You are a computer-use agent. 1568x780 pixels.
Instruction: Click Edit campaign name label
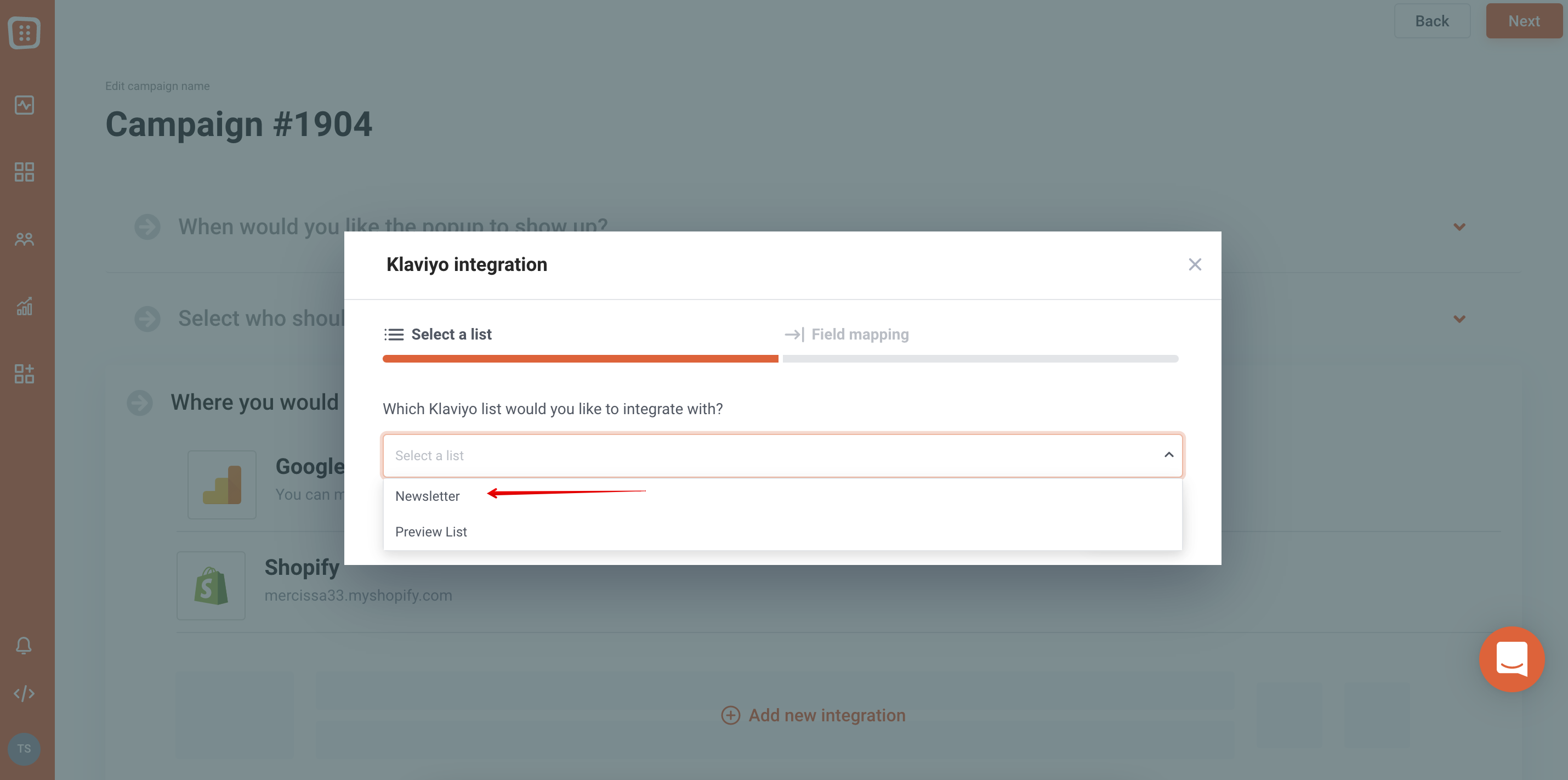click(157, 86)
